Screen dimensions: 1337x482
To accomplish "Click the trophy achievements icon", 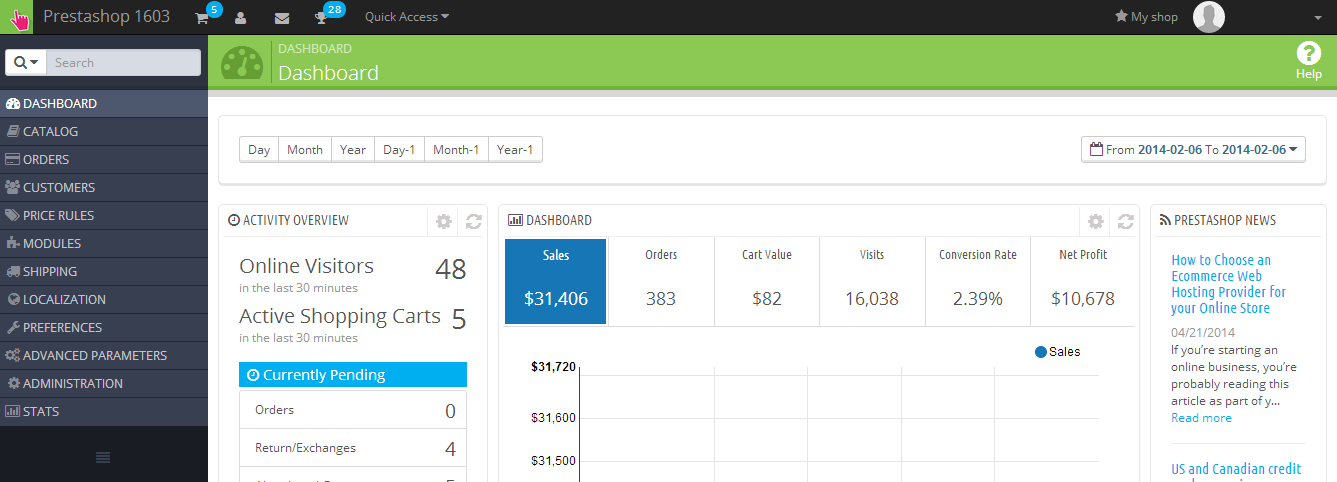I will [x=321, y=18].
